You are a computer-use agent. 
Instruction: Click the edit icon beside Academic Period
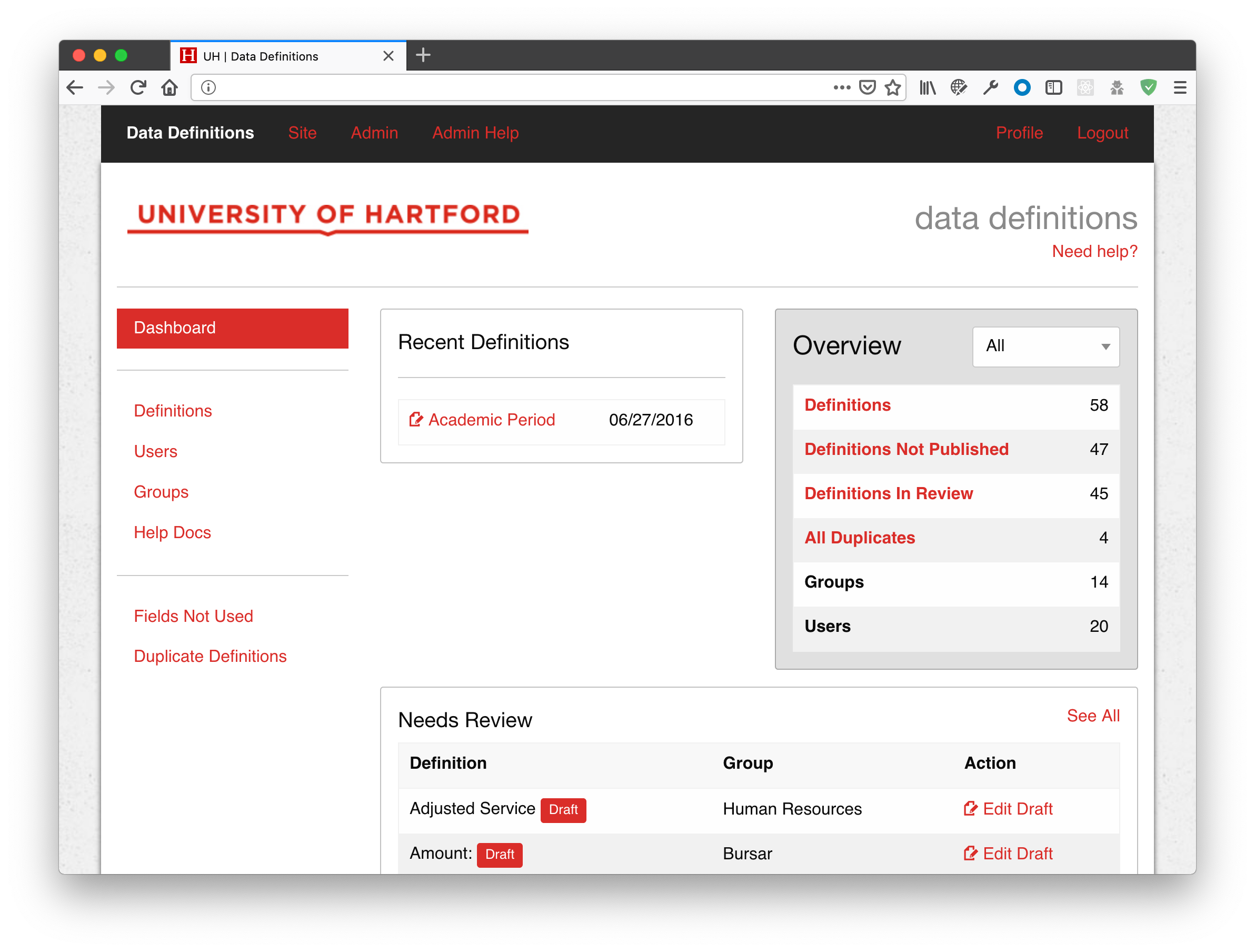pos(416,420)
